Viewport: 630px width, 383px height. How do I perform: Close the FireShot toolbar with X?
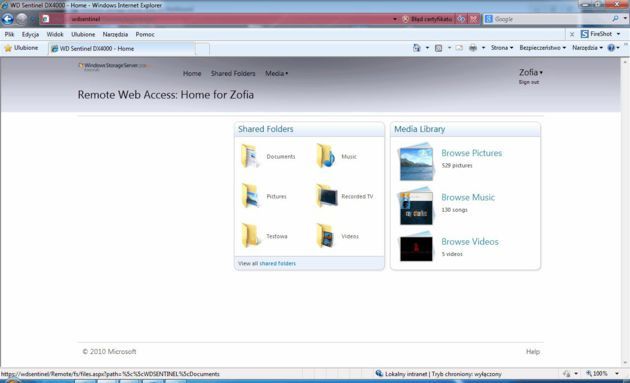(x=572, y=35)
